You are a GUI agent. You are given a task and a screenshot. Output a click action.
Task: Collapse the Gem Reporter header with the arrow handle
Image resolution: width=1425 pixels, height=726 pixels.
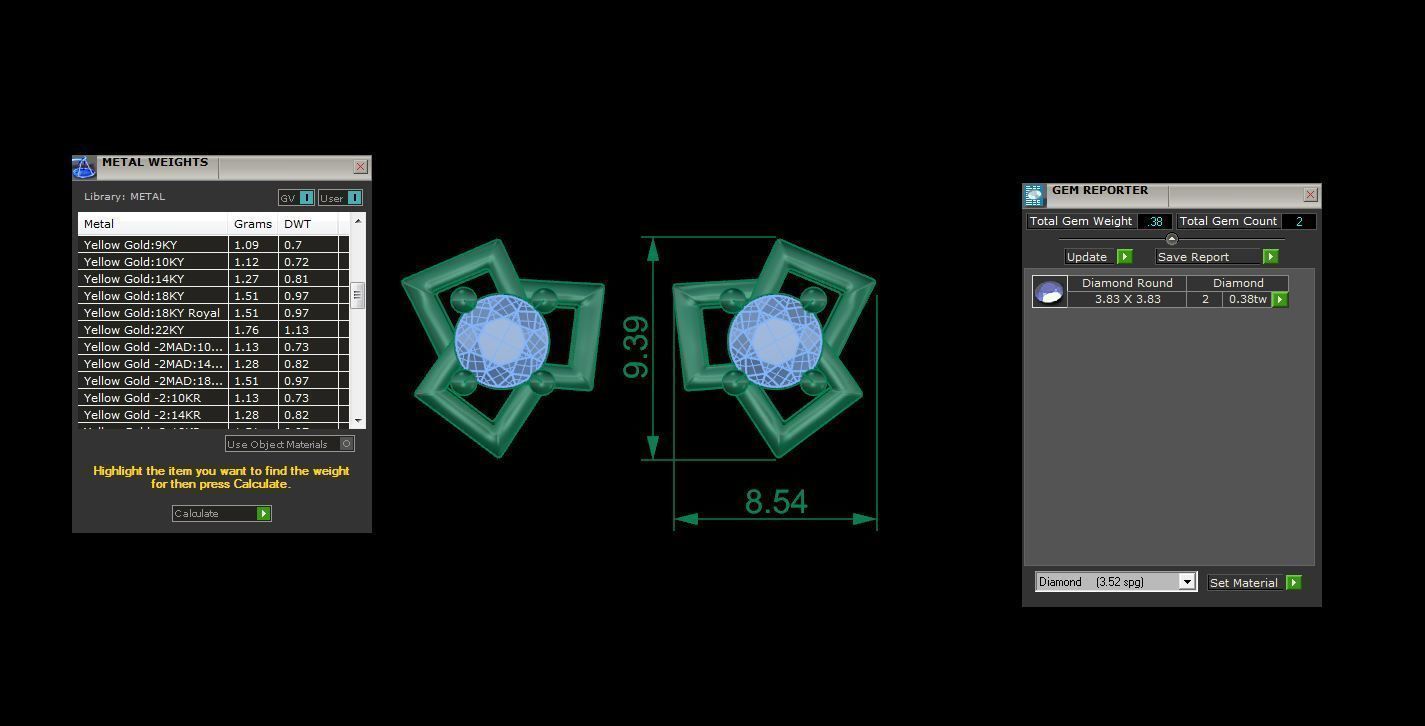(1171, 239)
